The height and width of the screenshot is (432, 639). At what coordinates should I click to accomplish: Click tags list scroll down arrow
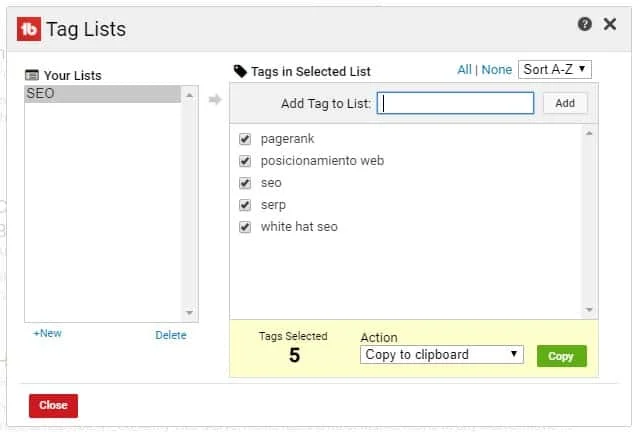[589, 309]
